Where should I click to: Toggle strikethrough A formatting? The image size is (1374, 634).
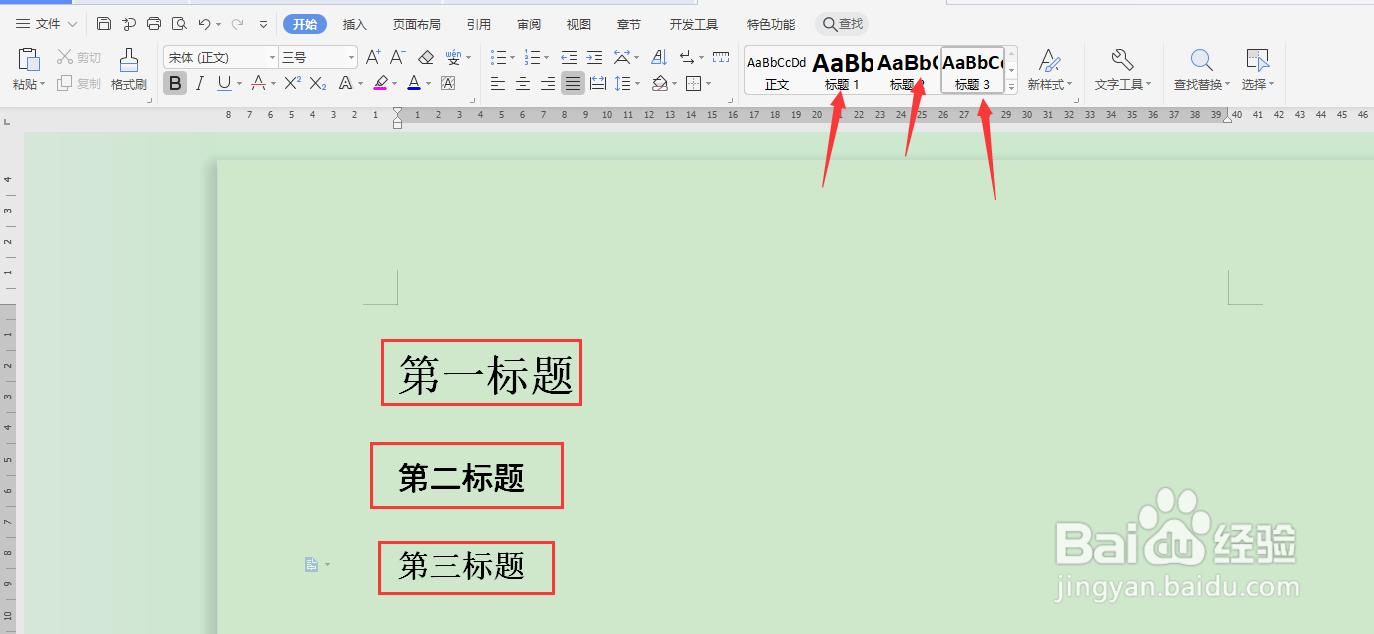[258, 83]
